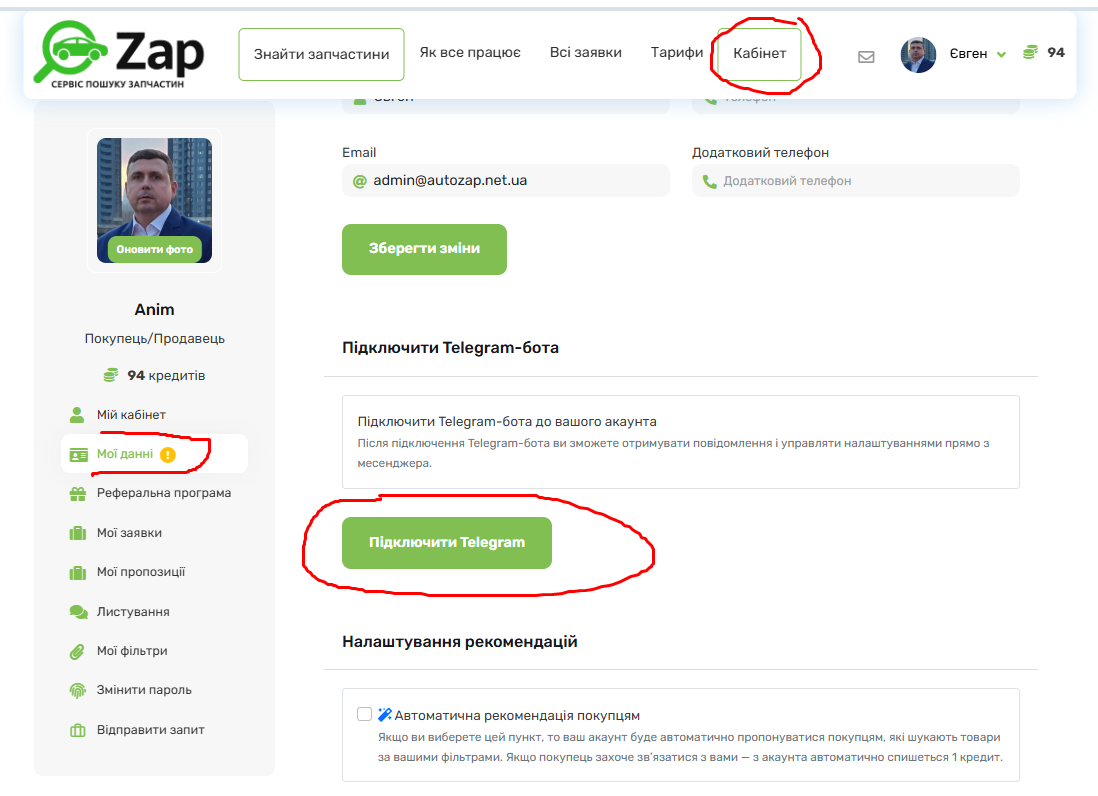Screen dimensions: 1098x796
Task: Open the envelope messages icon in header
Action: [x=866, y=57]
